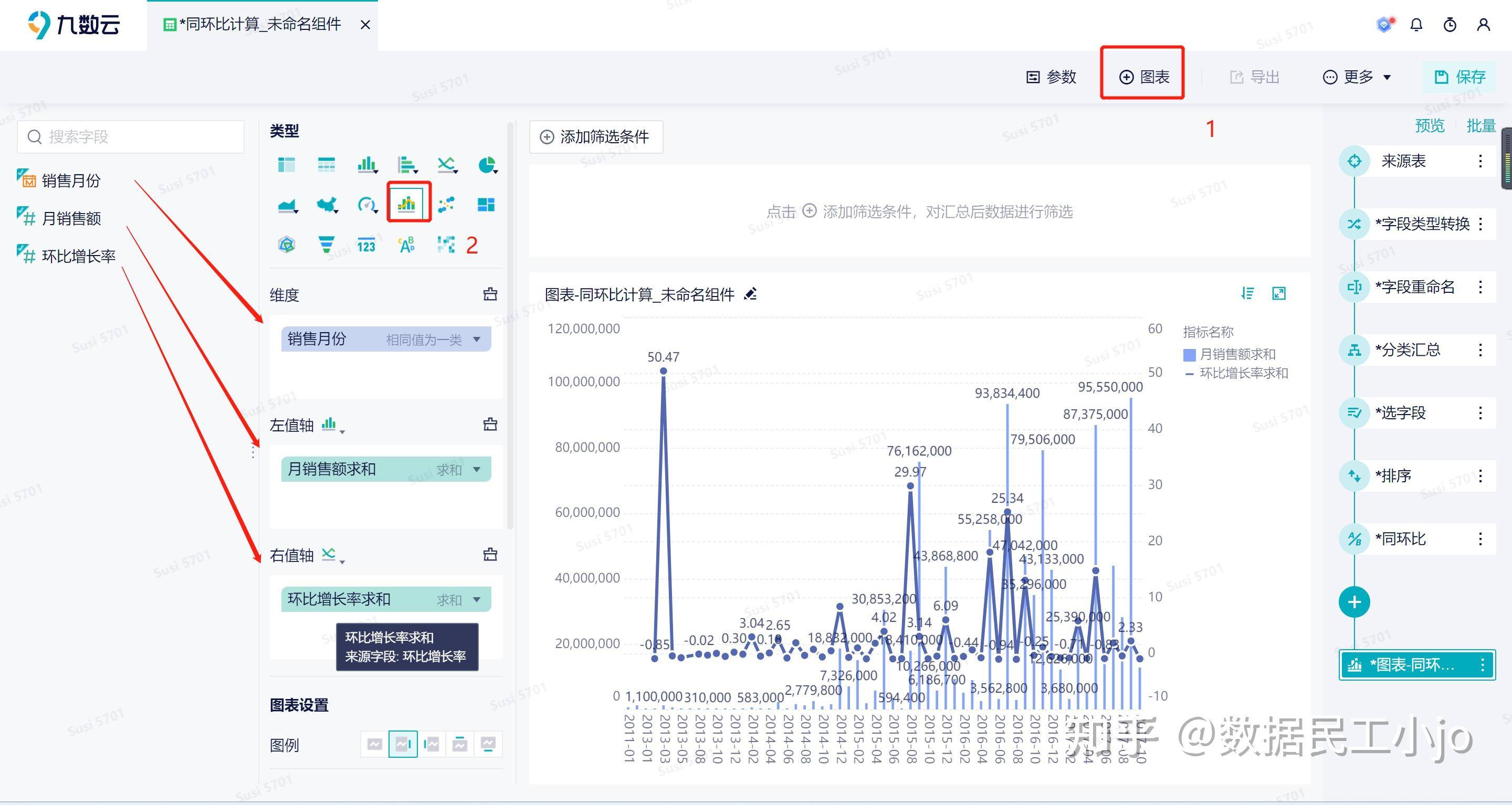Open 销售月份 grouping dropdown
Screen dimensions: 1512x805
click(477, 339)
